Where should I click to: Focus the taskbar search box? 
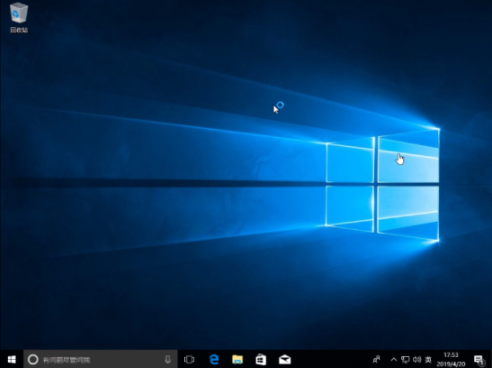click(100, 360)
